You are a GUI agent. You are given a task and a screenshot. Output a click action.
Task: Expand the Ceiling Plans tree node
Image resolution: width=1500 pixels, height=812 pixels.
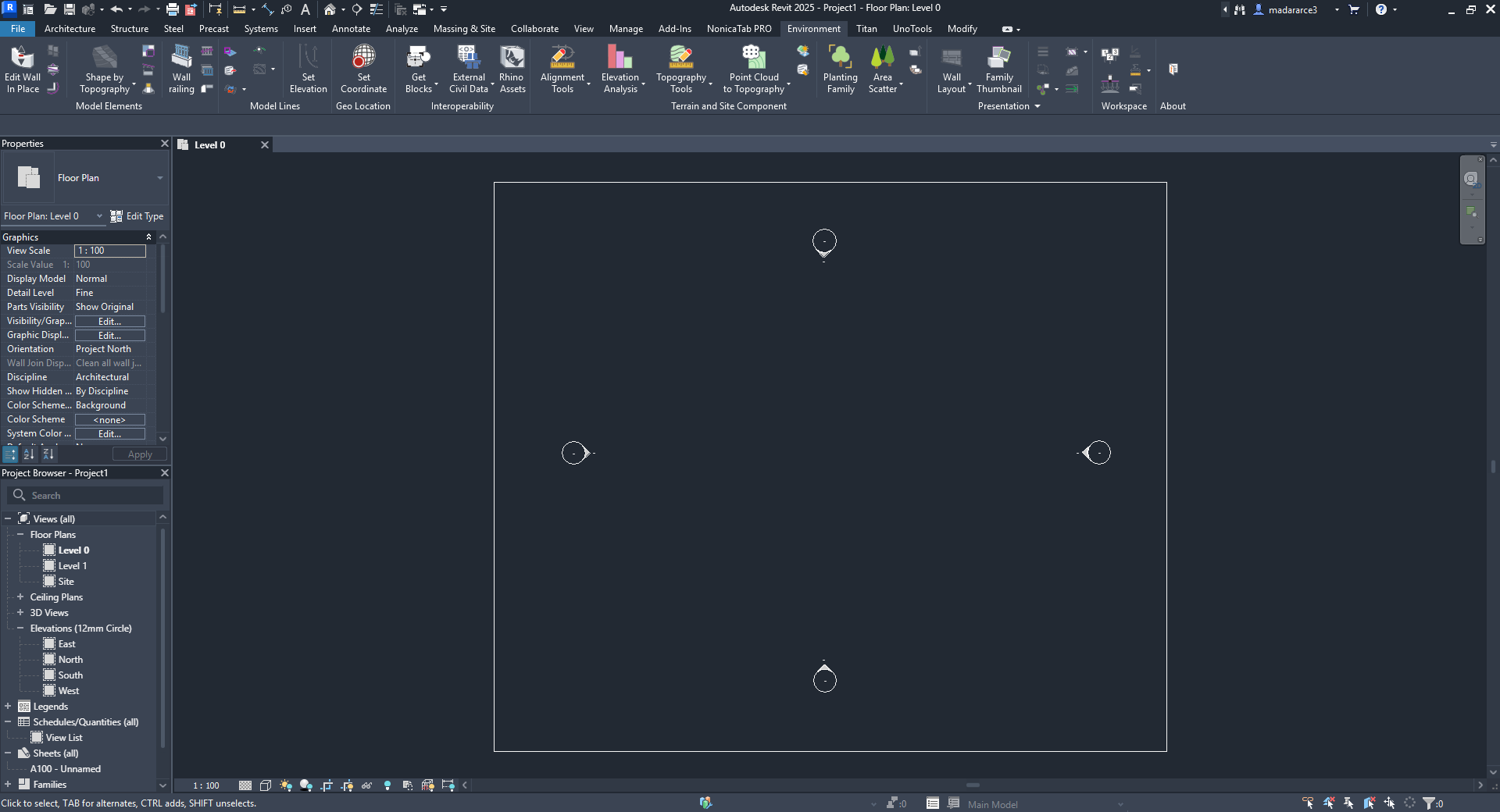20,597
